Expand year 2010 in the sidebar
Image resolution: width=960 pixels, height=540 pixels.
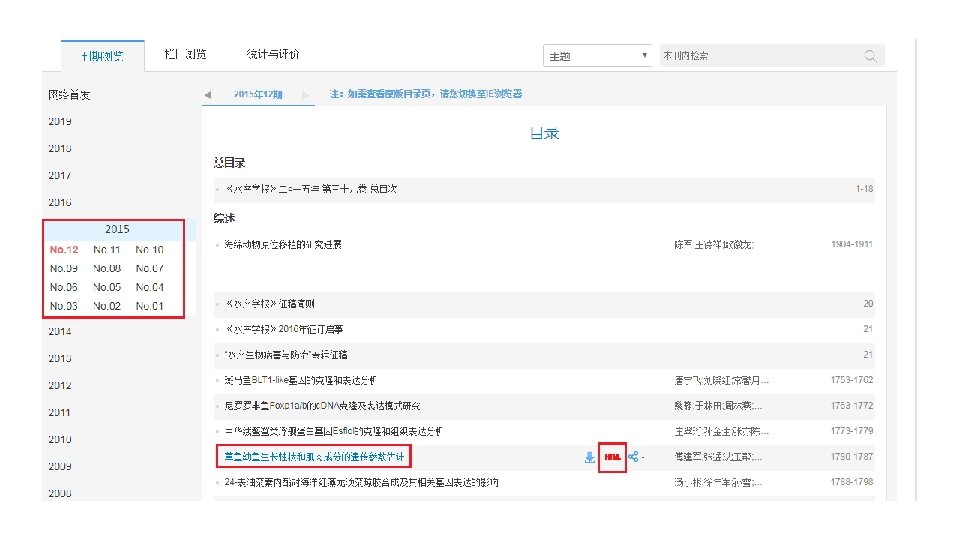point(60,439)
